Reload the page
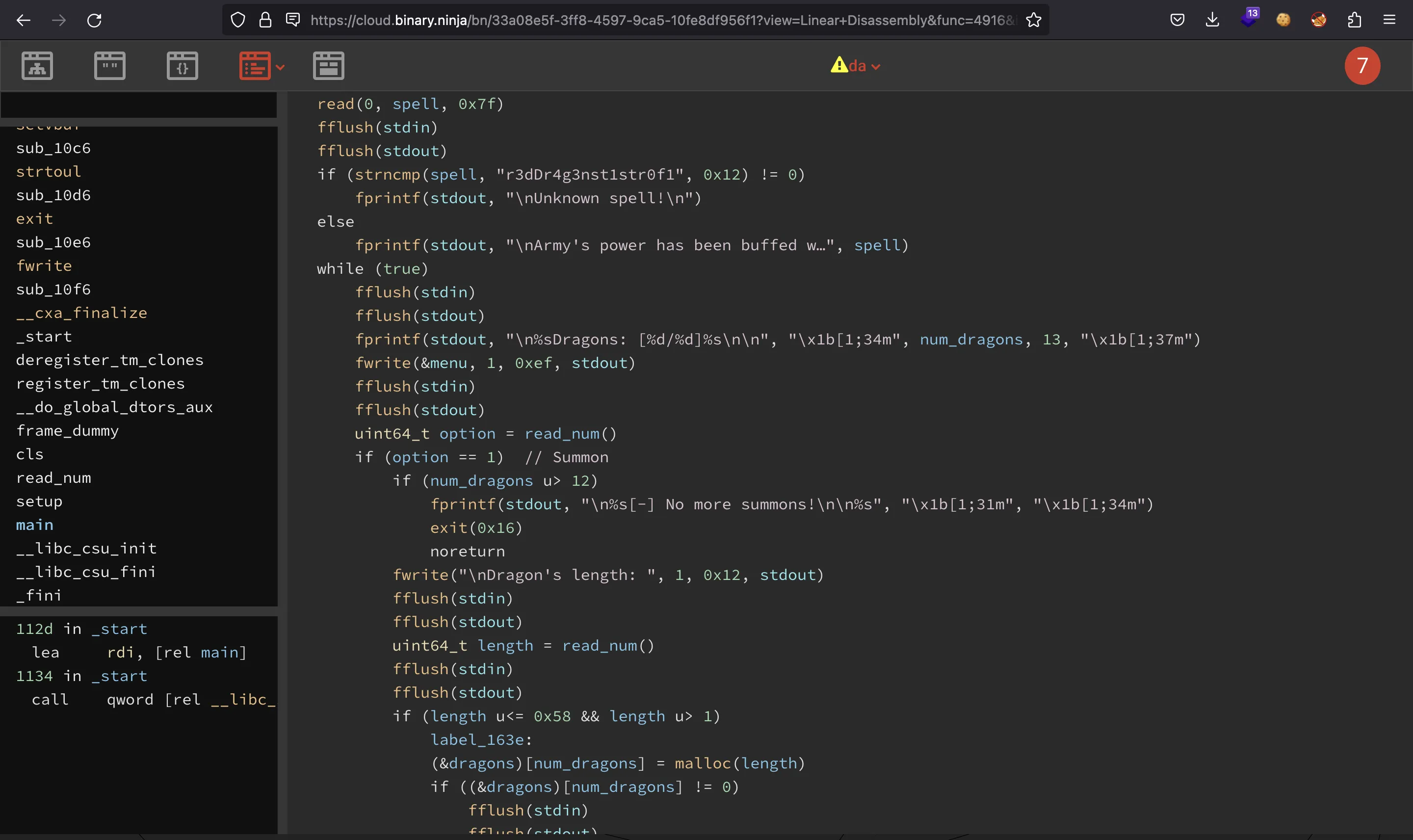 point(95,21)
